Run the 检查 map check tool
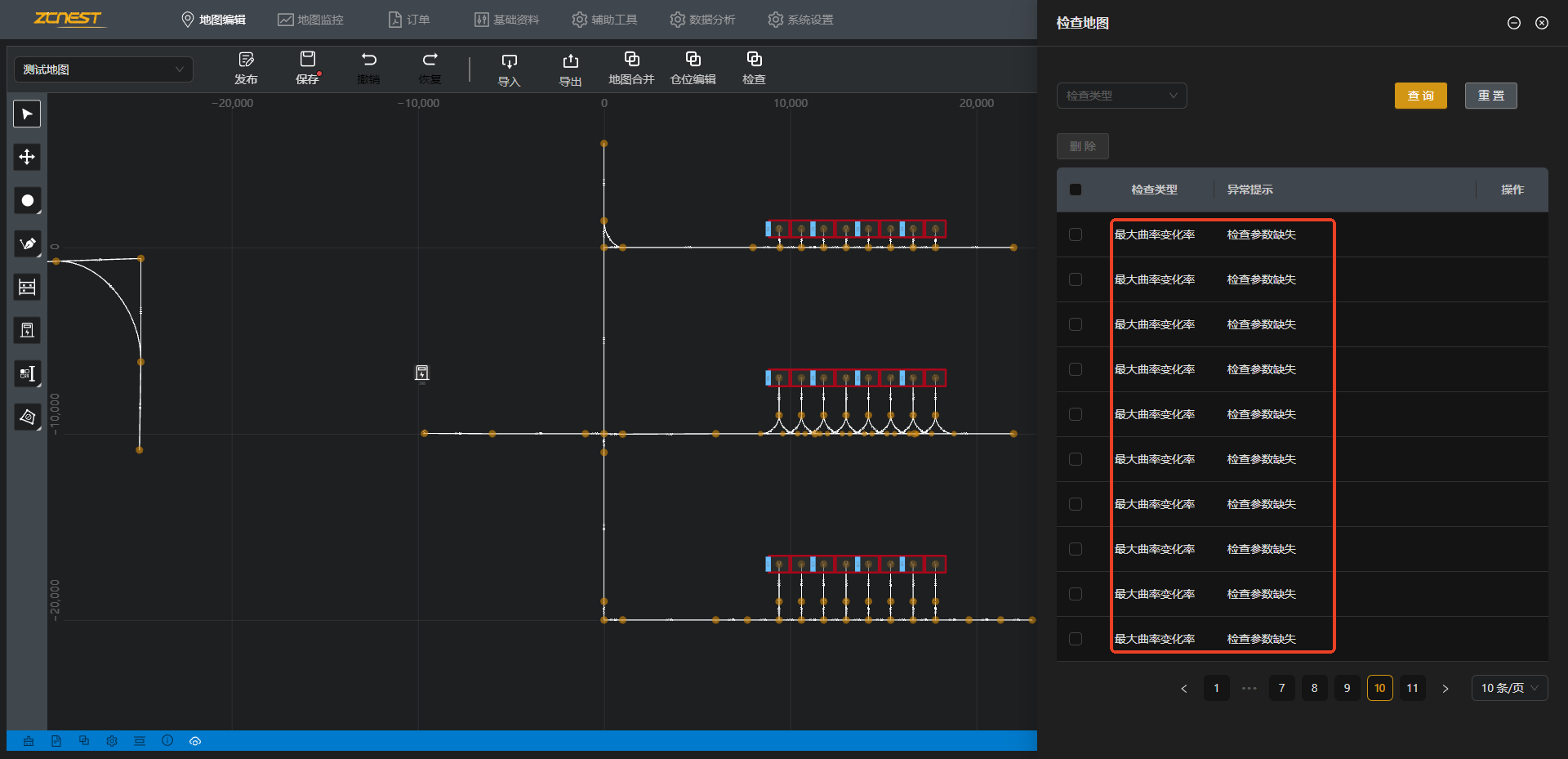This screenshot has height=759, width=1568. coord(754,69)
